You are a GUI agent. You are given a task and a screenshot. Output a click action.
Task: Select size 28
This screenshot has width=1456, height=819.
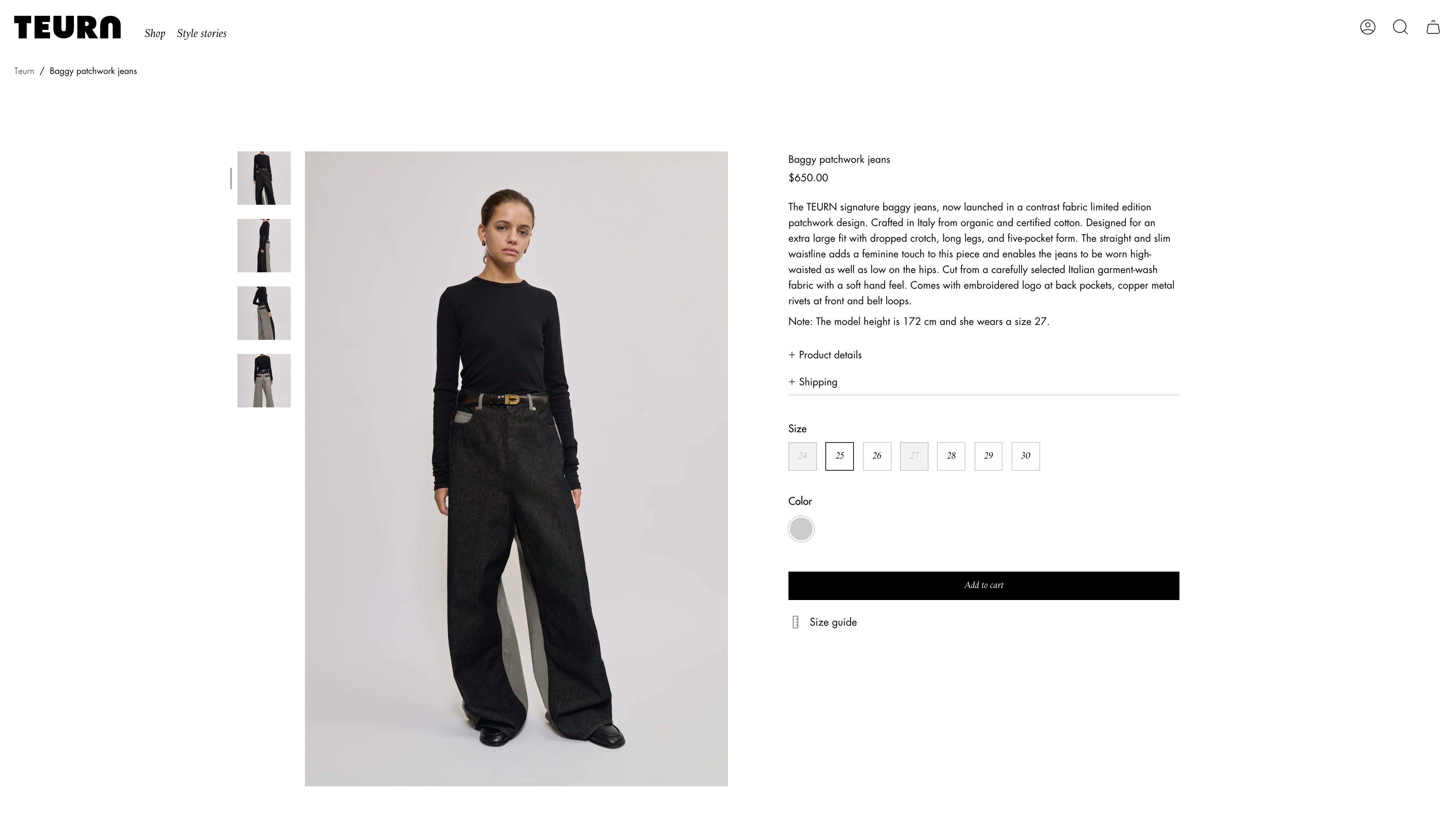pyautogui.click(x=951, y=456)
